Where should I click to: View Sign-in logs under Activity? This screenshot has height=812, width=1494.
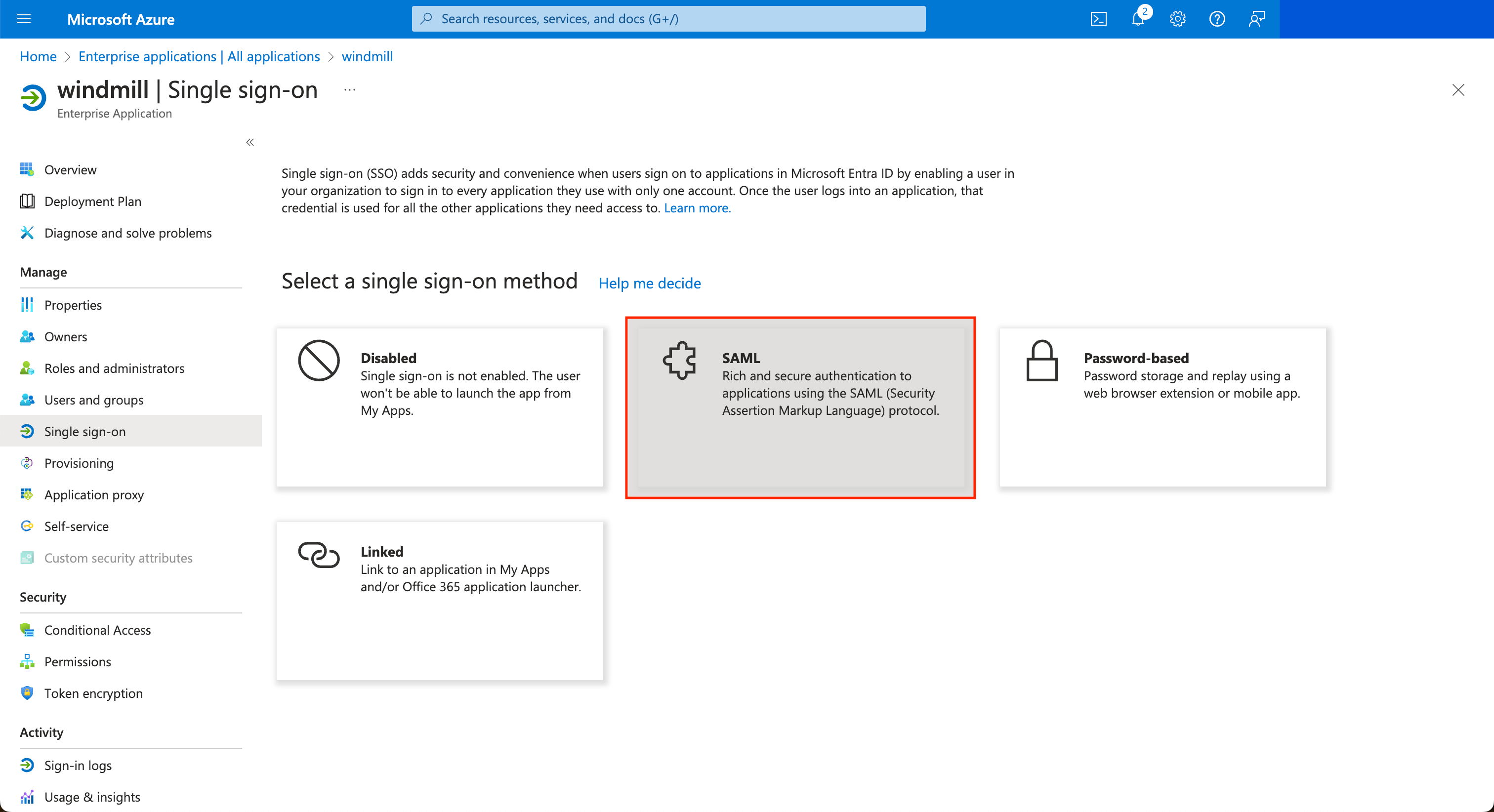78,765
